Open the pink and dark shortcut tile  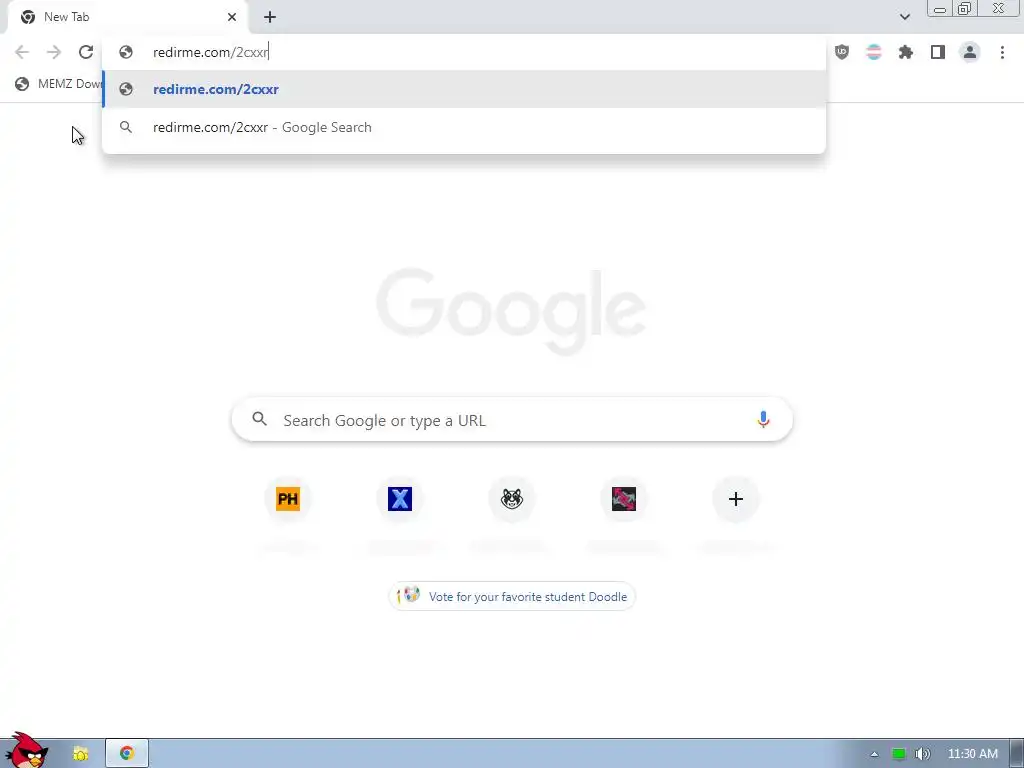(624, 499)
